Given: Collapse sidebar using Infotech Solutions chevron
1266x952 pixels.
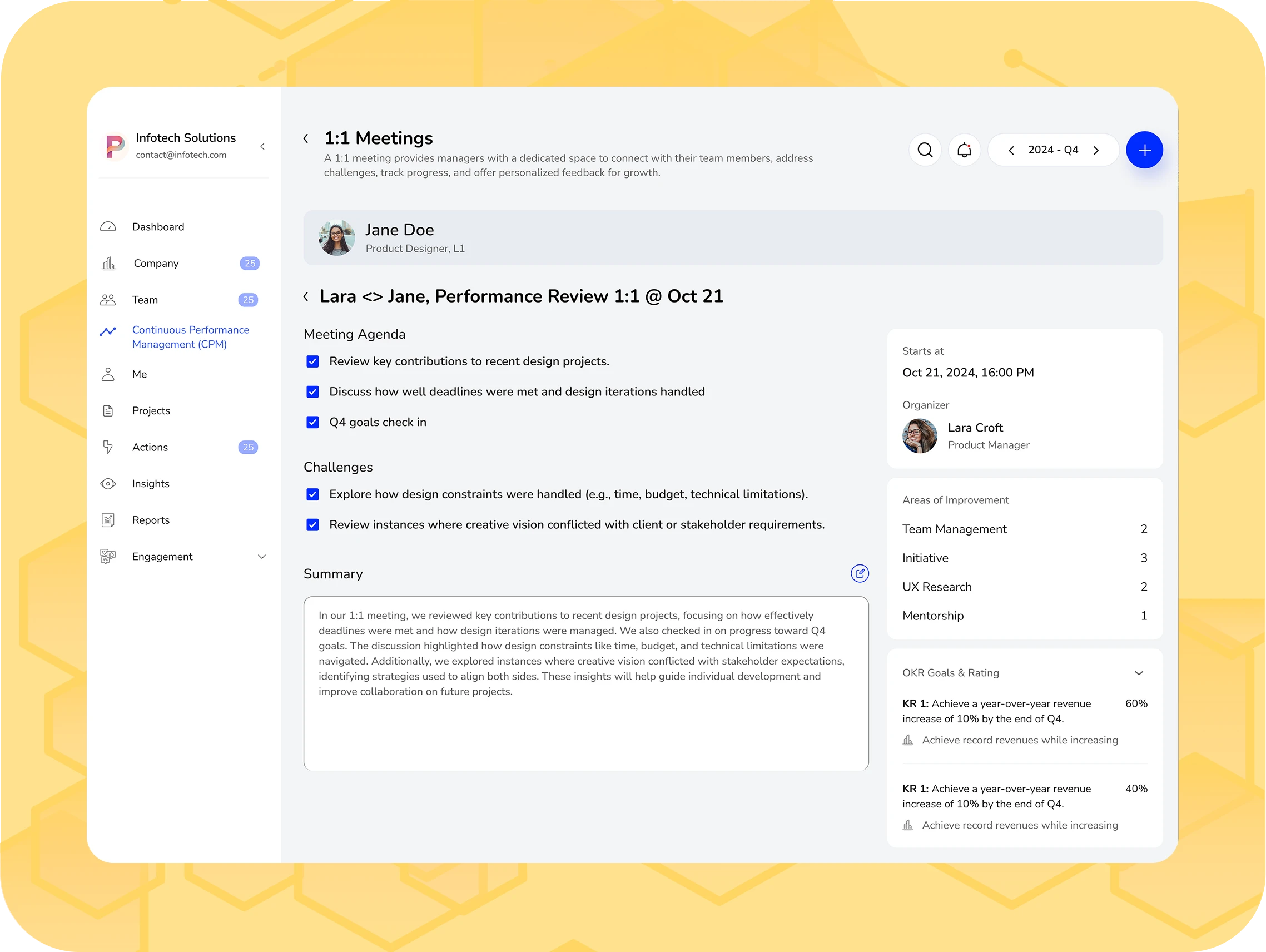Looking at the screenshot, I should point(262,147).
